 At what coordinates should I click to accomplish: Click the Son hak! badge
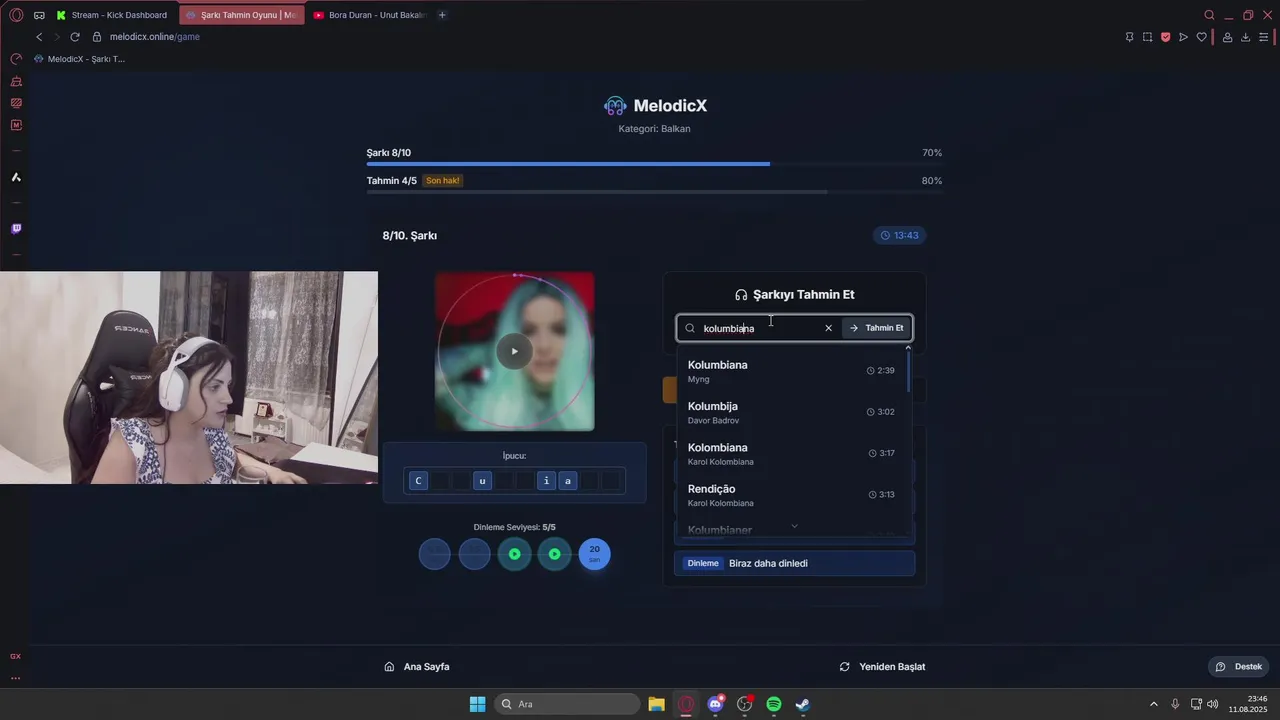[443, 181]
